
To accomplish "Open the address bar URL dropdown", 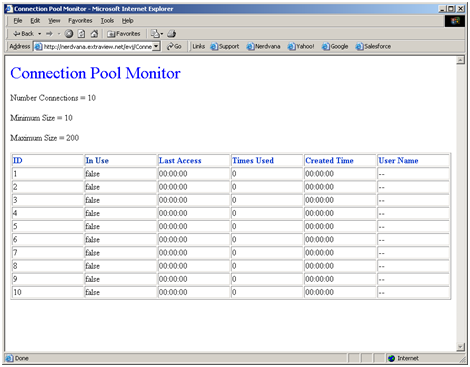I will tap(156, 46).
